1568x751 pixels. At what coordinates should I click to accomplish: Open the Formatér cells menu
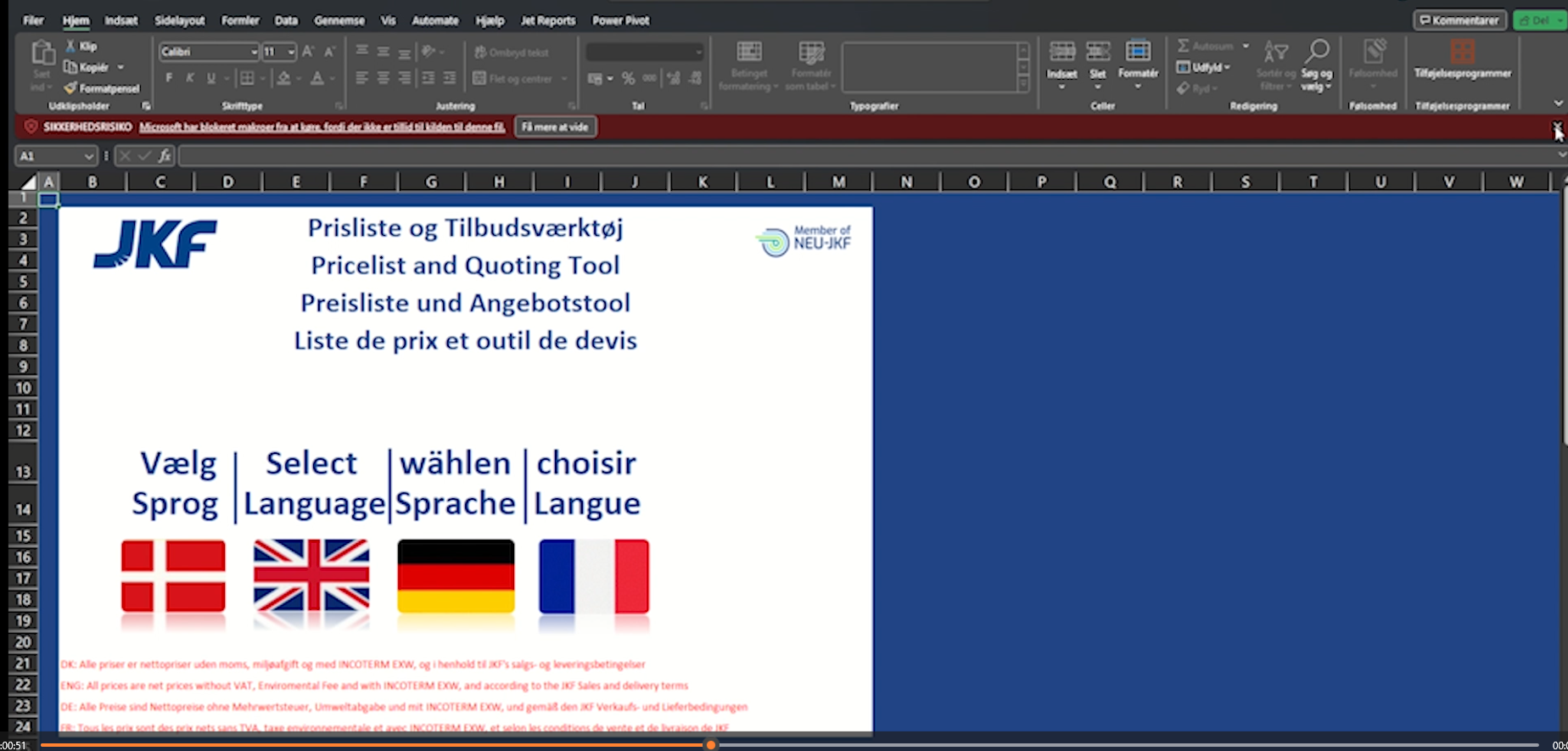(x=1138, y=64)
